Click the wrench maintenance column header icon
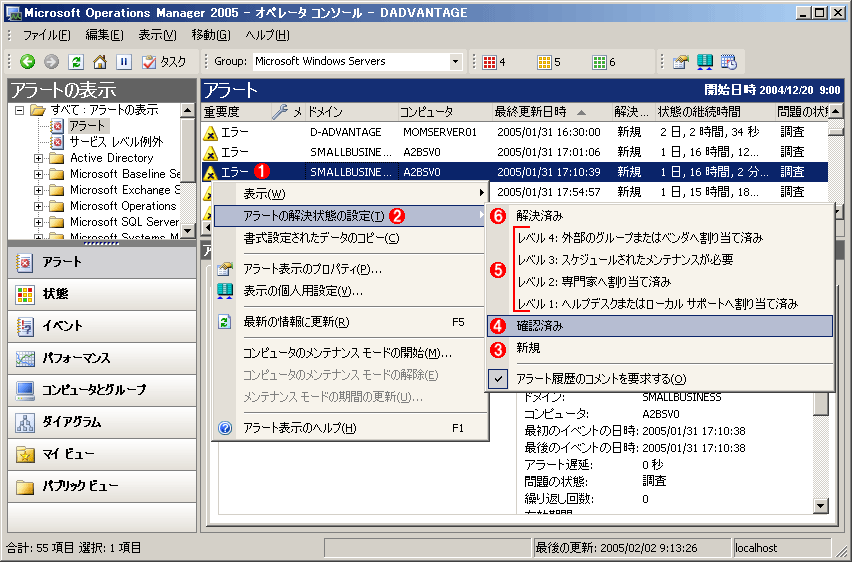 280,111
